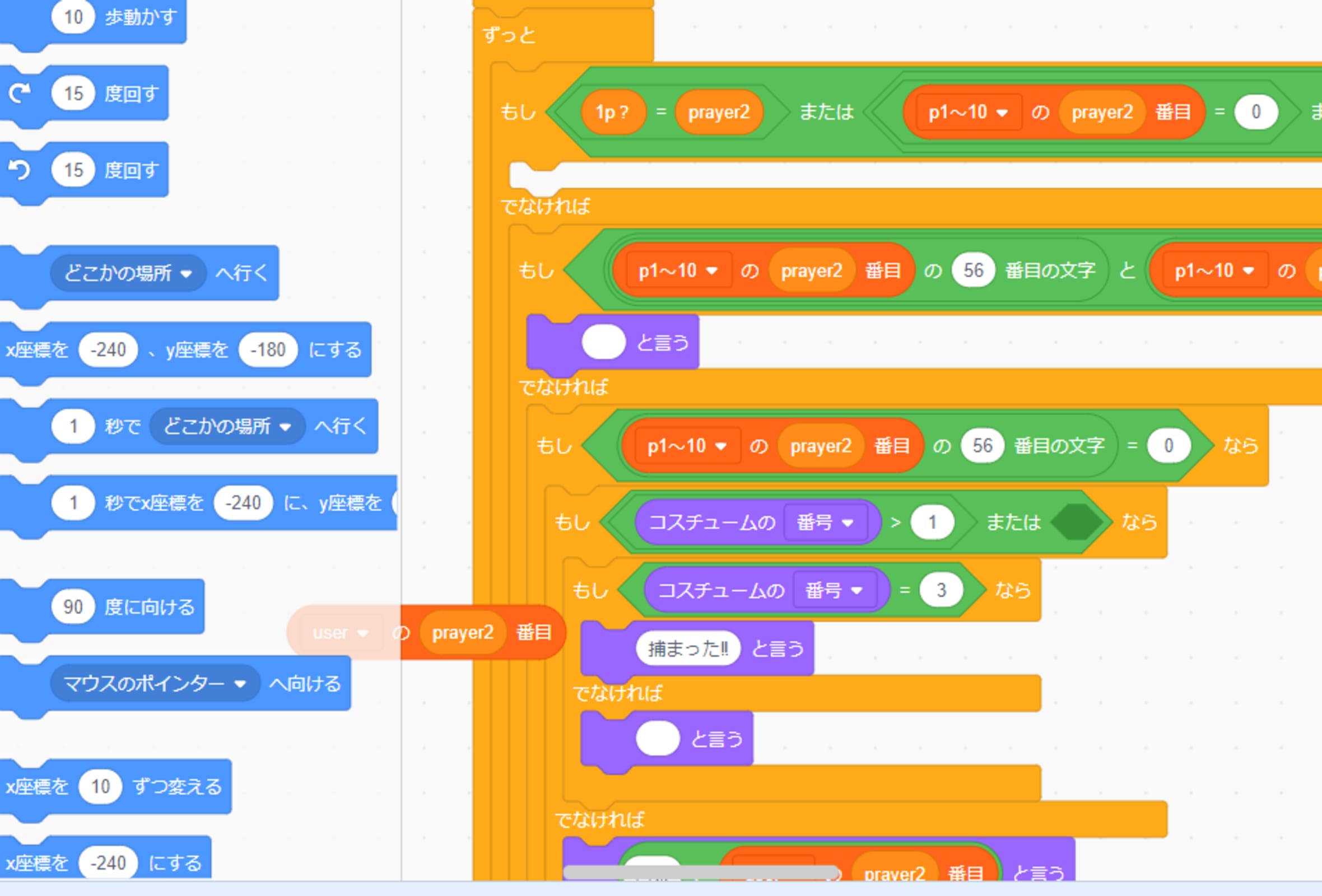Click -240 x-coordinate input in x座標を block
1322x896 pixels.
(x=108, y=349)
